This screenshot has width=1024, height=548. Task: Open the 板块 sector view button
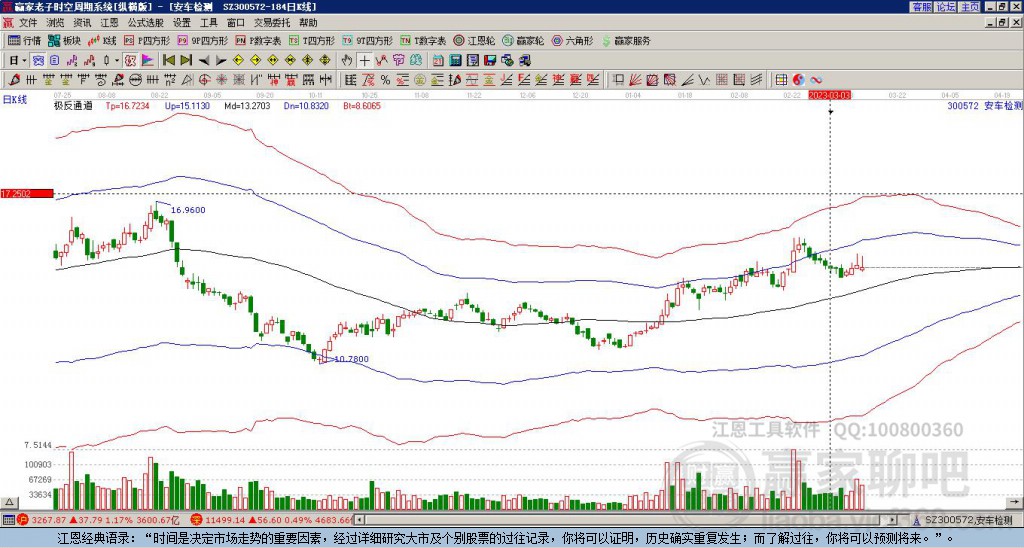pyautogui.click(x=64, y=40)
